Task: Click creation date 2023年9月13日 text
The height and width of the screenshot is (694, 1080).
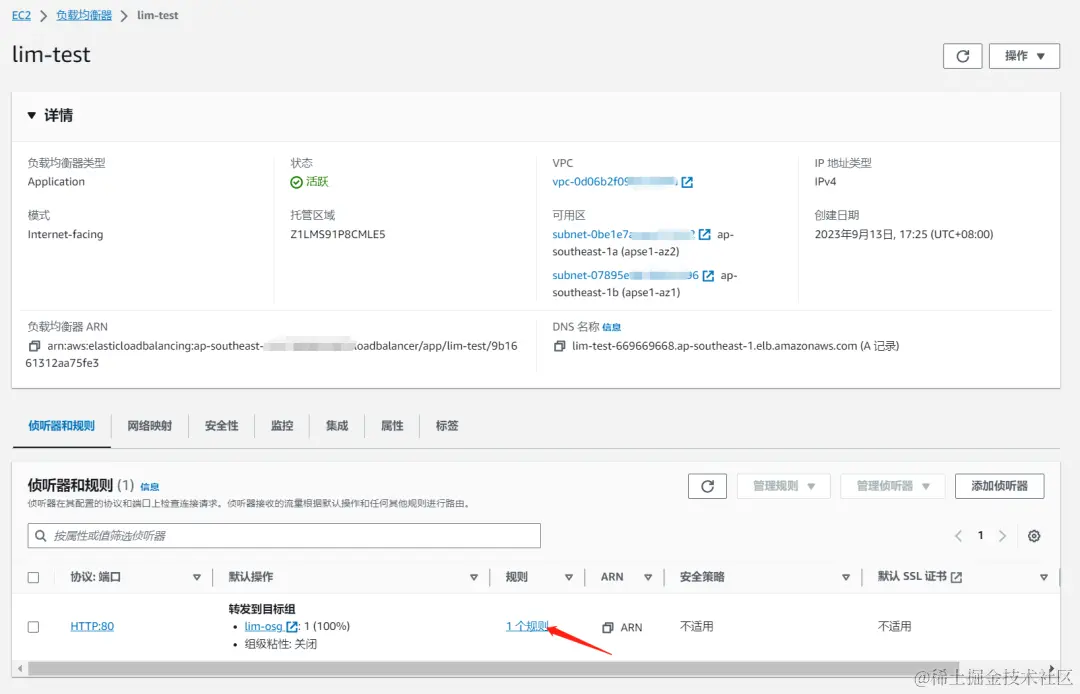Action: (x=904, y=235)
